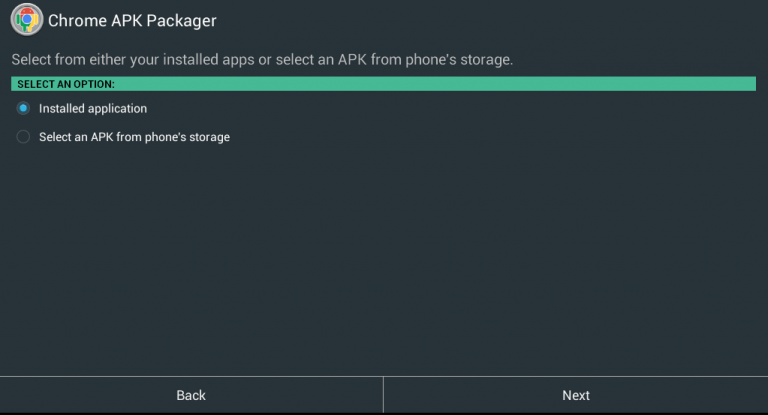The height and width of the screenshot is (415, 768).
Task: Click the right end of the green header bar
Action: 740,84
